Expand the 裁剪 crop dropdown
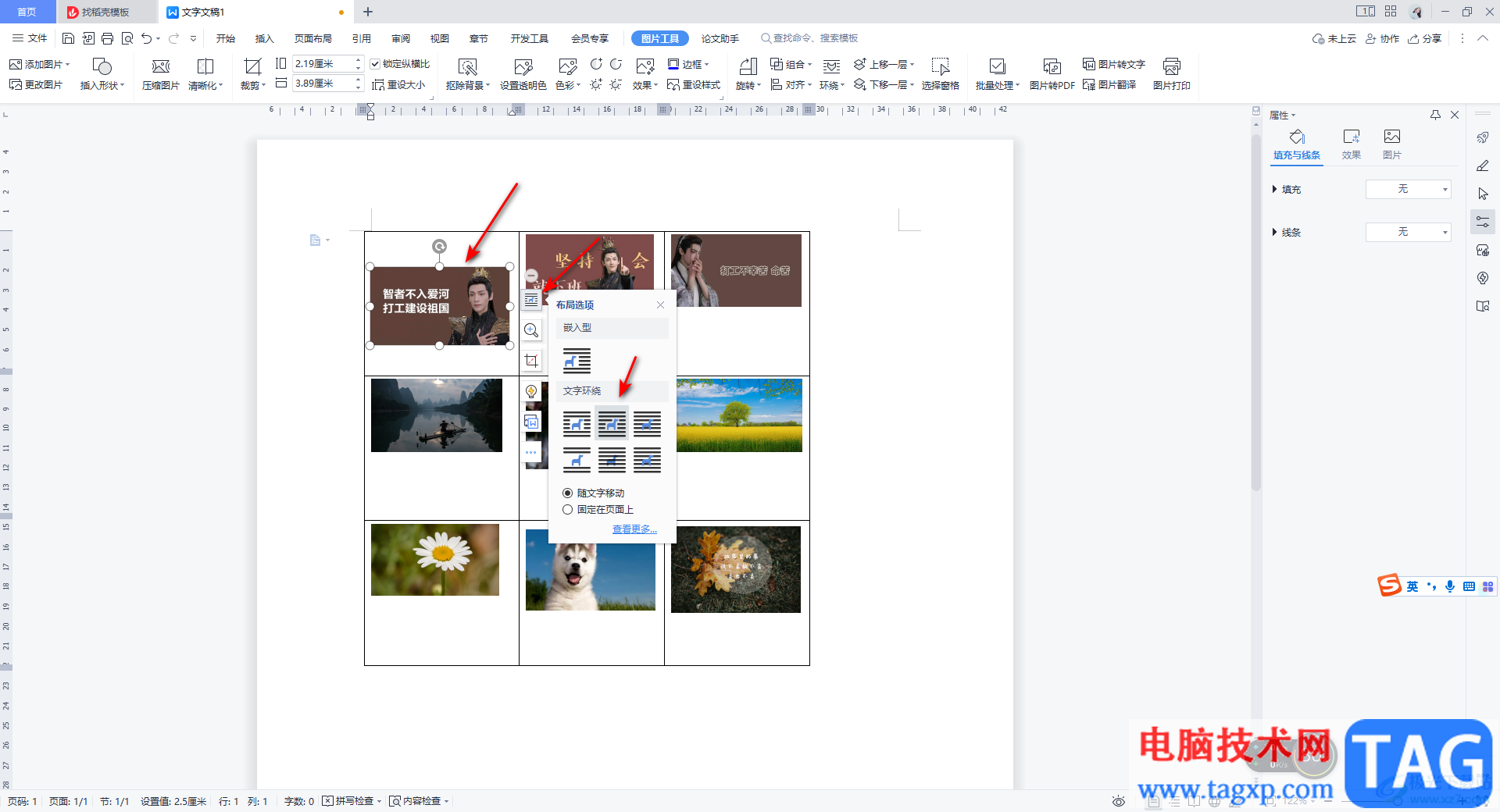 [252, 86]
